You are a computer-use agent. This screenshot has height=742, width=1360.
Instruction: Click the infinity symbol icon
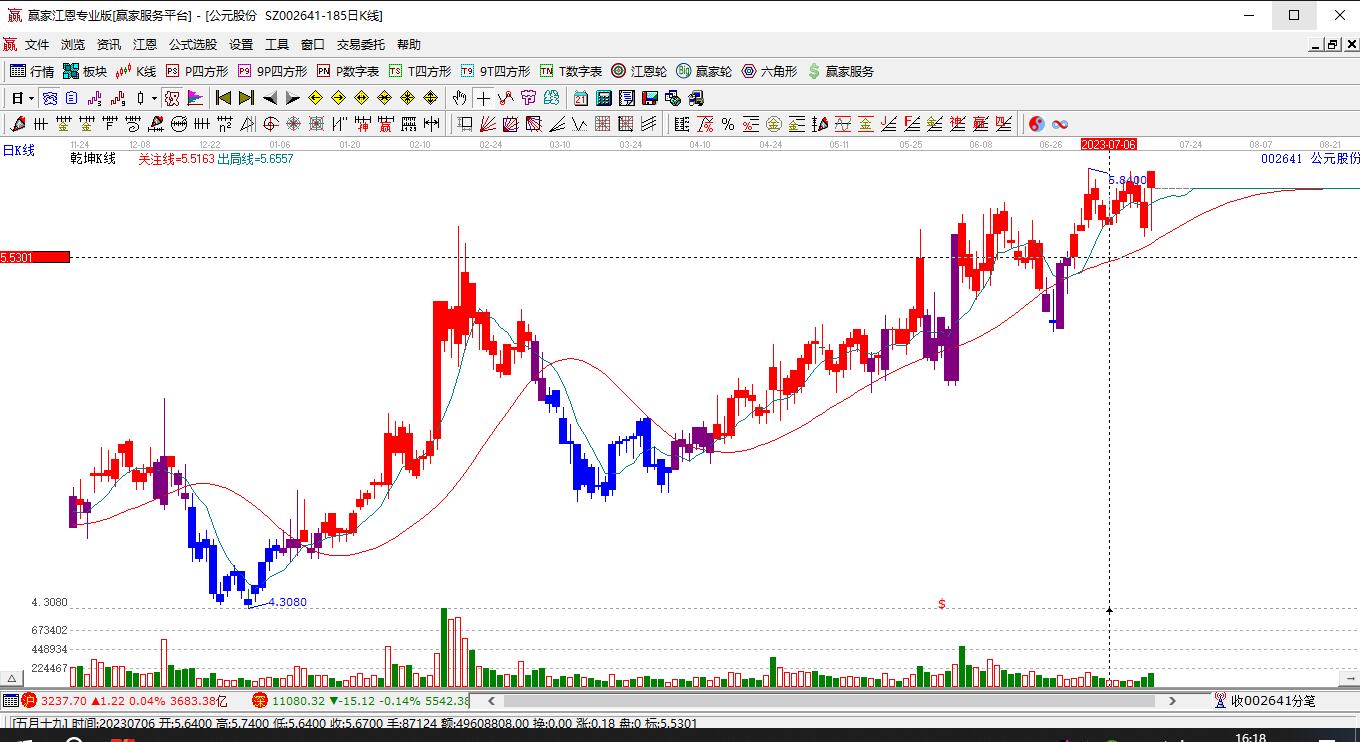[x=1060, y=124]
